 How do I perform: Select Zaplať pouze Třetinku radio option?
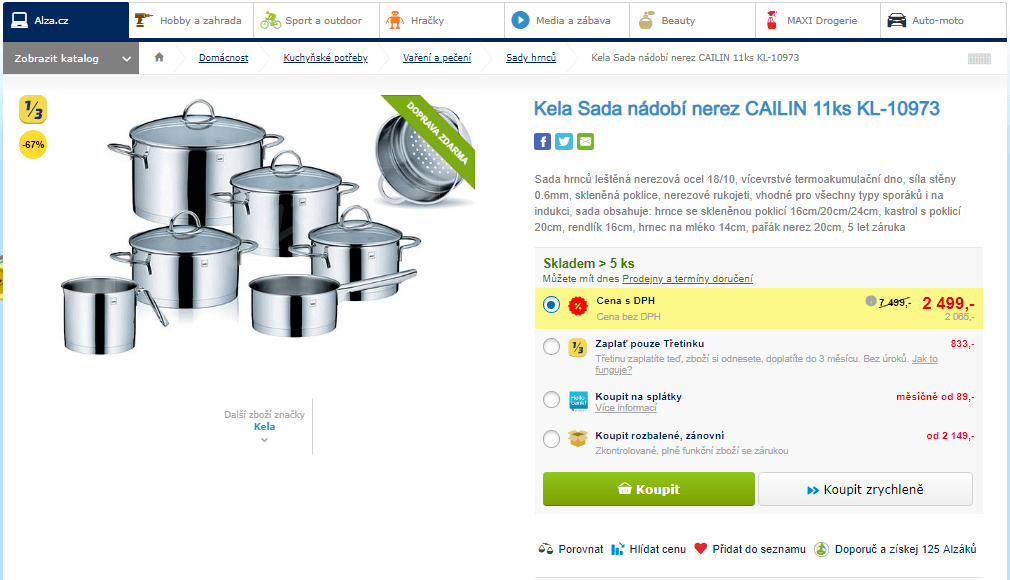point(551,347)
